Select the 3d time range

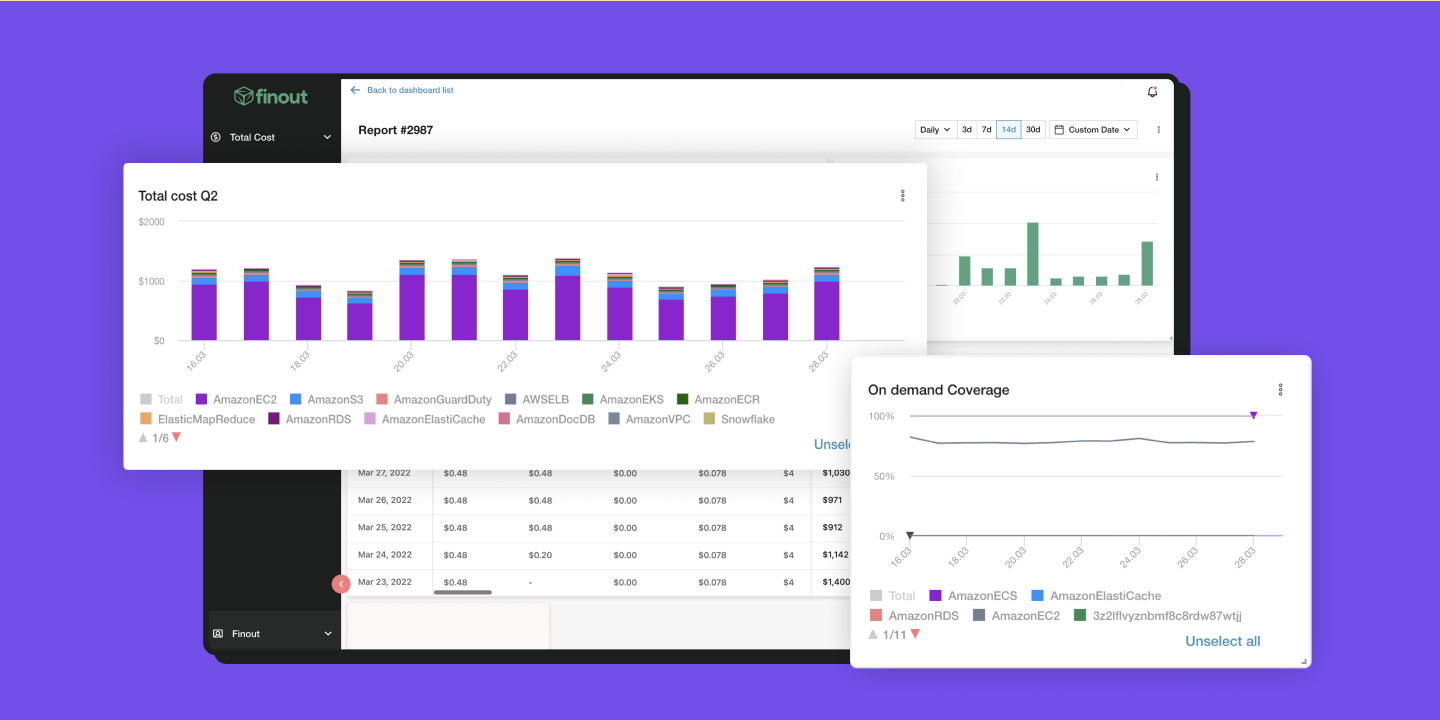tap(966, 130)
